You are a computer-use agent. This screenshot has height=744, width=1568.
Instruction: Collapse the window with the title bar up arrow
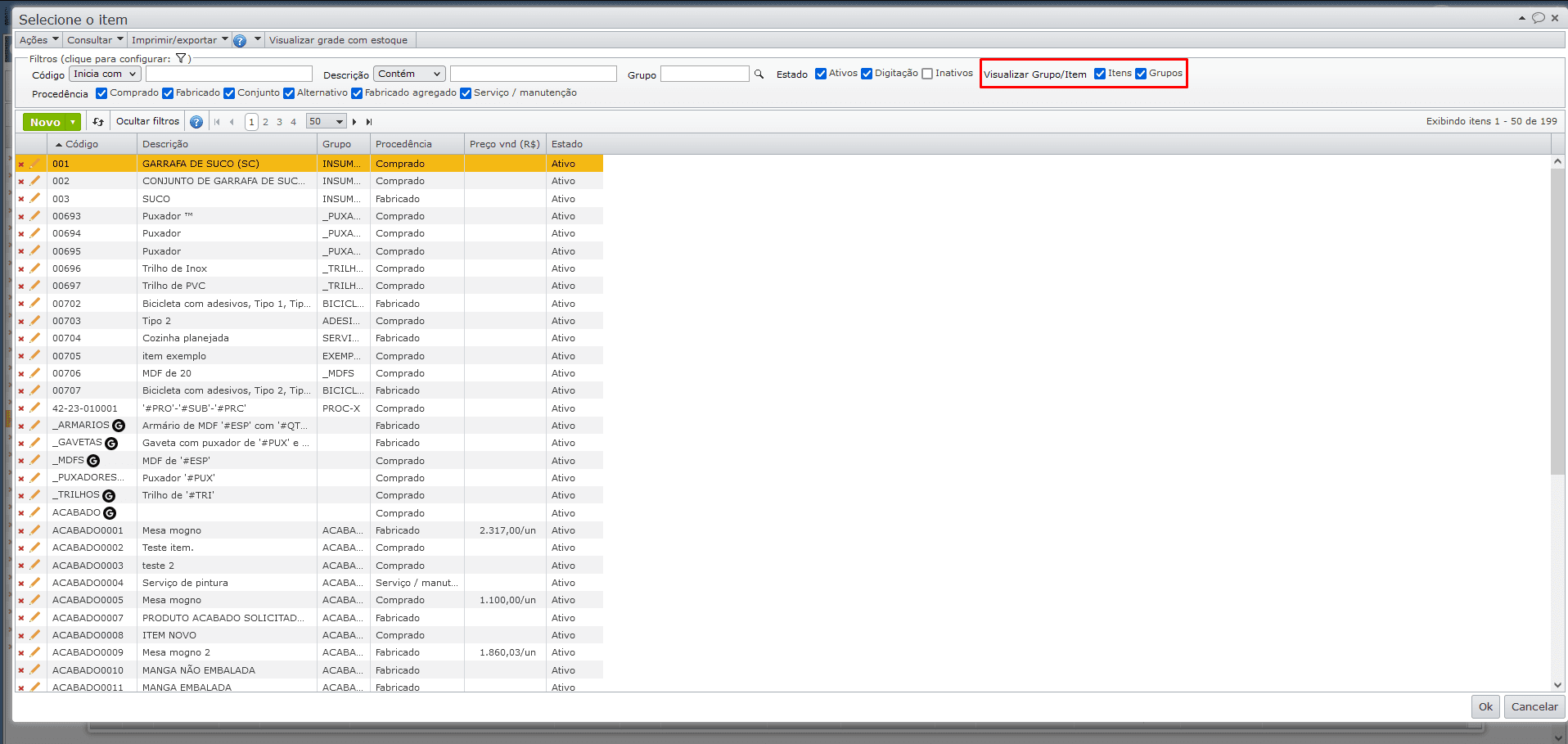click(1522, 18)
